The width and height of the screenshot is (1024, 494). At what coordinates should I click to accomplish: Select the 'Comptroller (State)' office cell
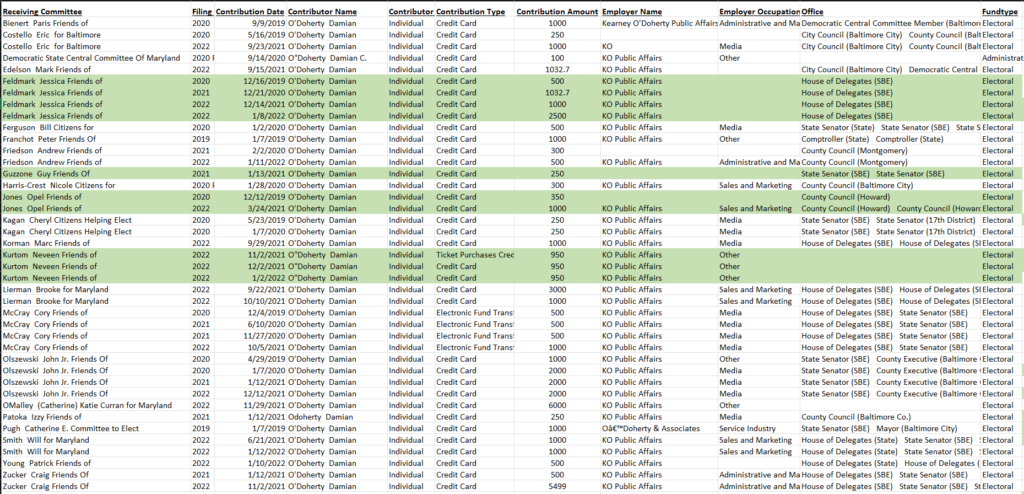(871, 139)
